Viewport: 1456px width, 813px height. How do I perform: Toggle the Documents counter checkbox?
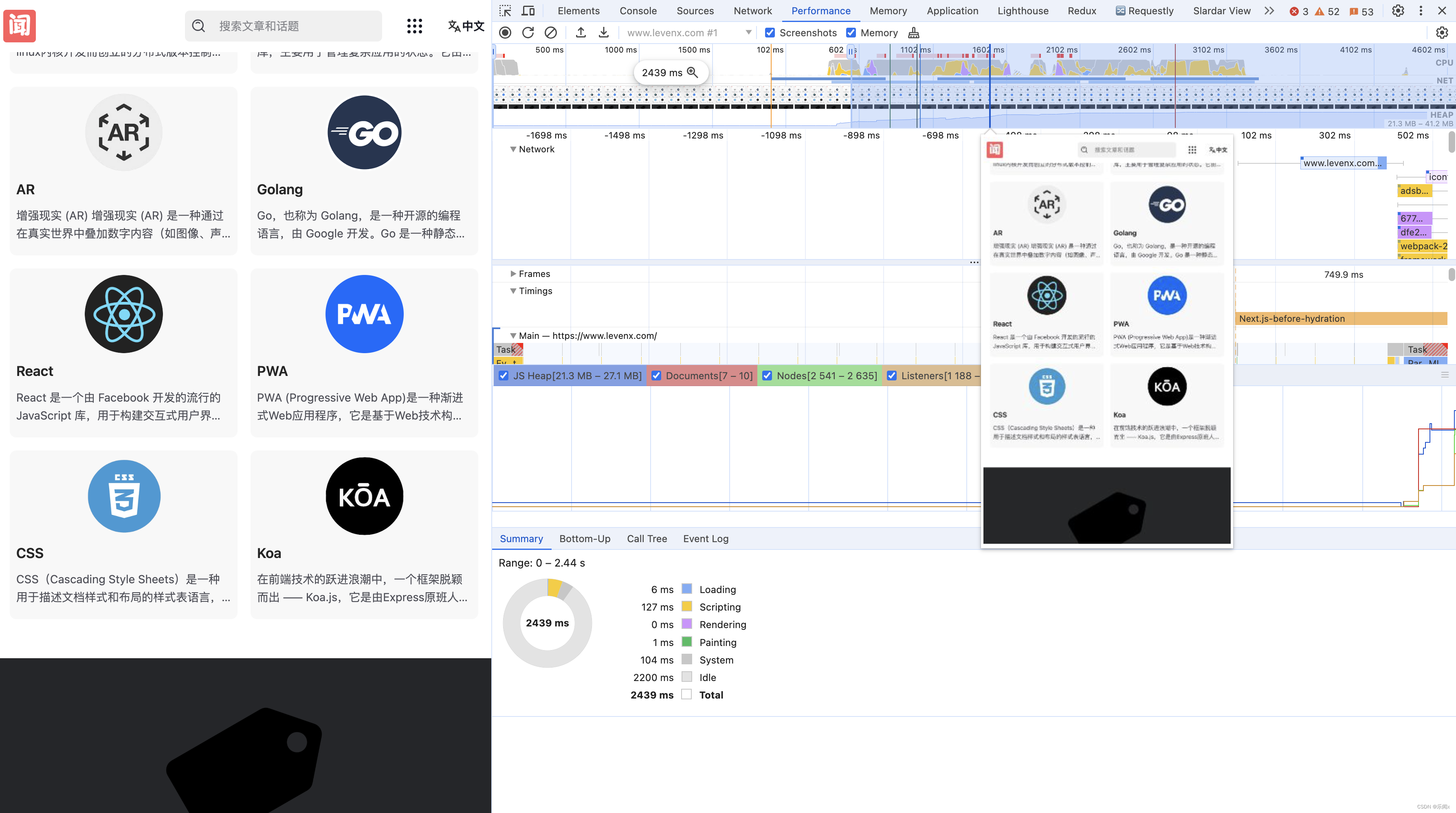(x=656, y=376)
